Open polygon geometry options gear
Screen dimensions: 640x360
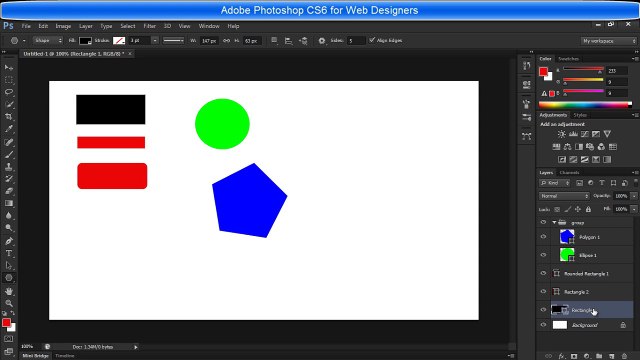tap(322, 40)
